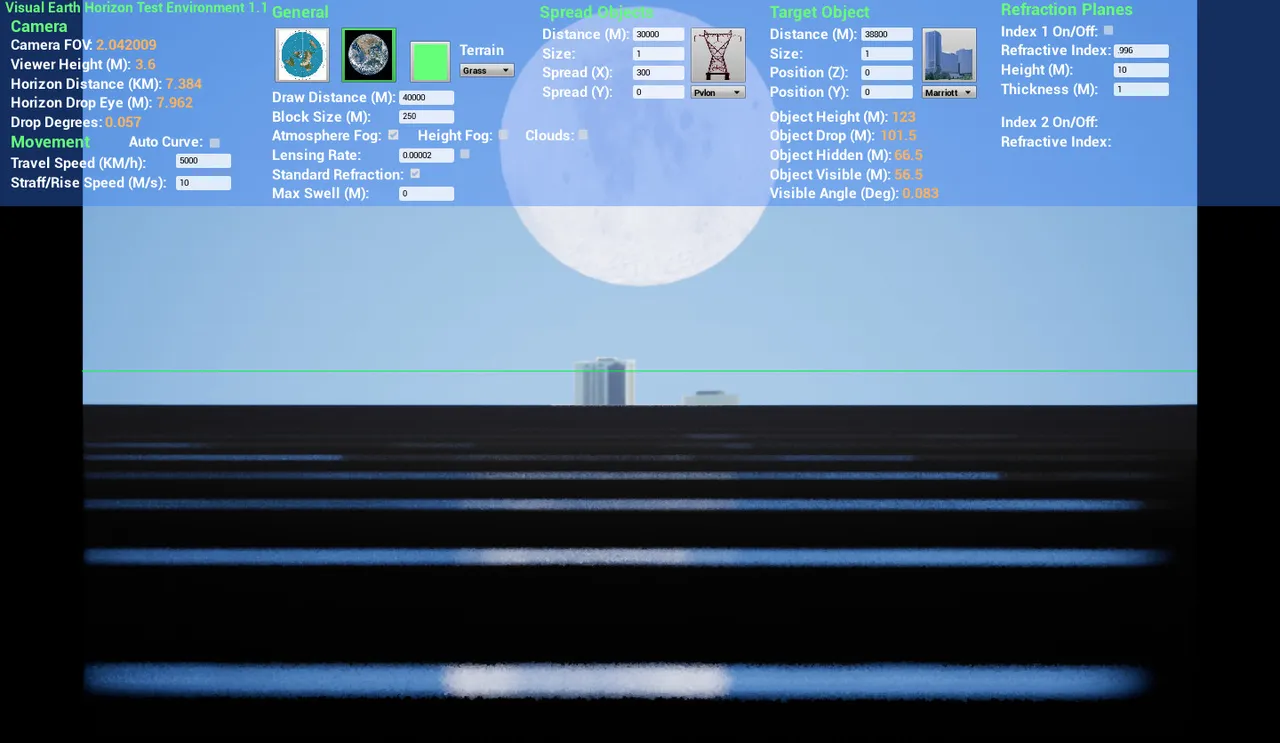The width and height of the screenshot is (1280, 743).
Task: Toggle the Lensing Rate checkbox
Action: click(465, 154)
